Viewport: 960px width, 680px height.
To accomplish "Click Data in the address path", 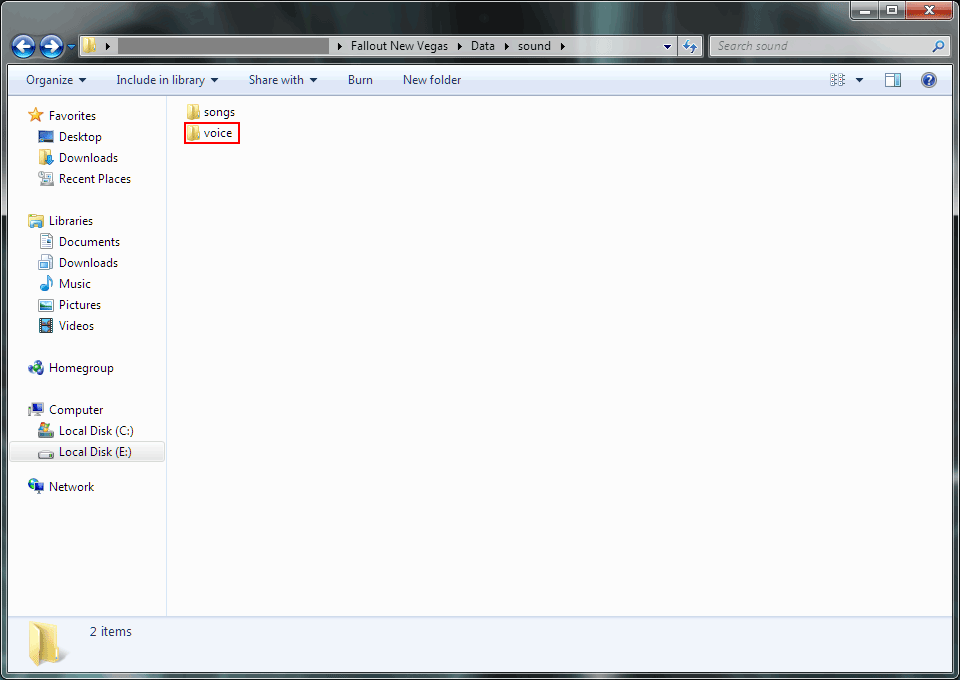I will click(x=483, y=46).
